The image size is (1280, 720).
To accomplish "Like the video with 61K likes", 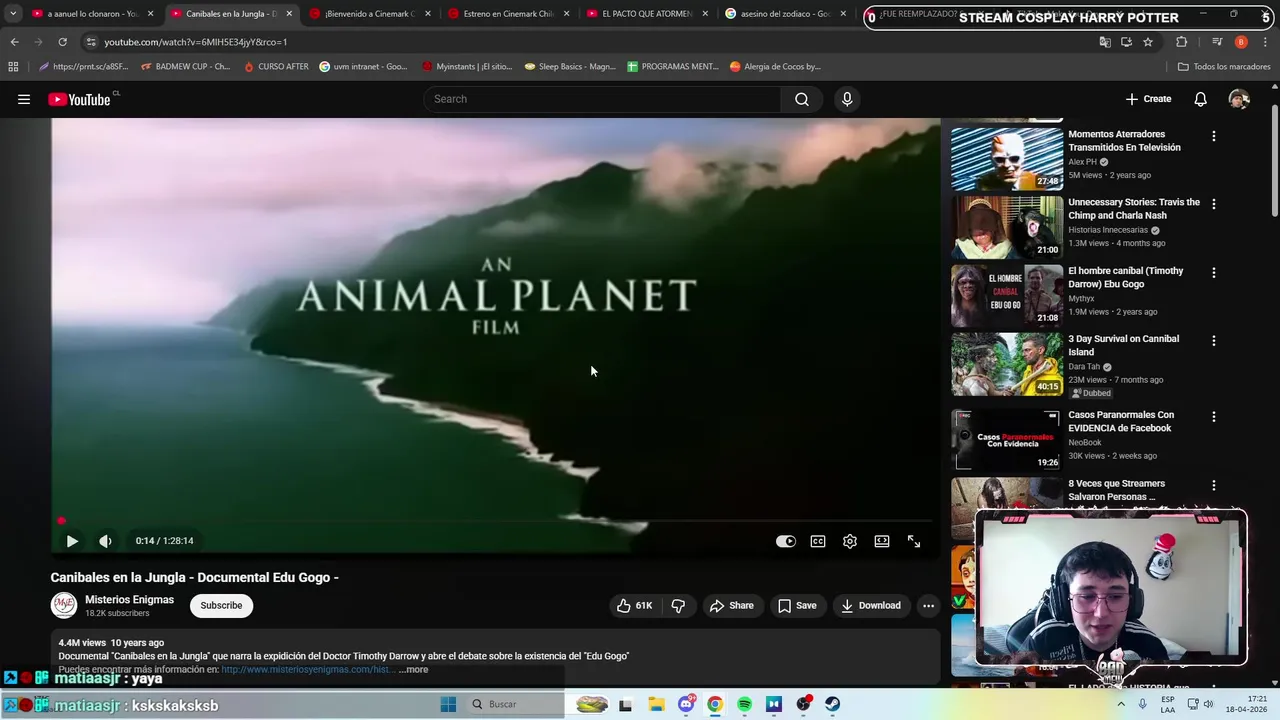I will (634, 605).
